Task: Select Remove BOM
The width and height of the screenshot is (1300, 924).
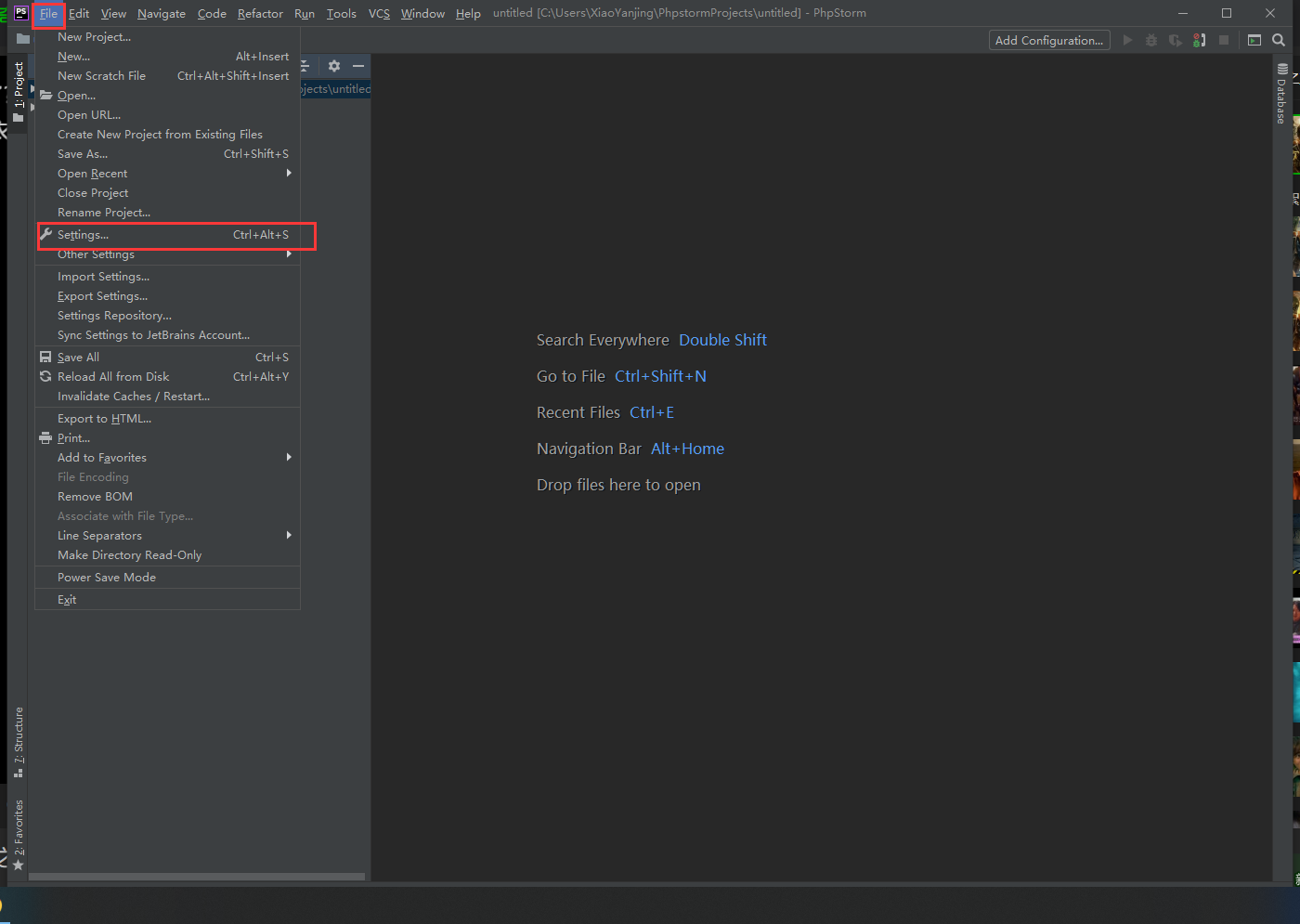Action: [x=167, y=497]
